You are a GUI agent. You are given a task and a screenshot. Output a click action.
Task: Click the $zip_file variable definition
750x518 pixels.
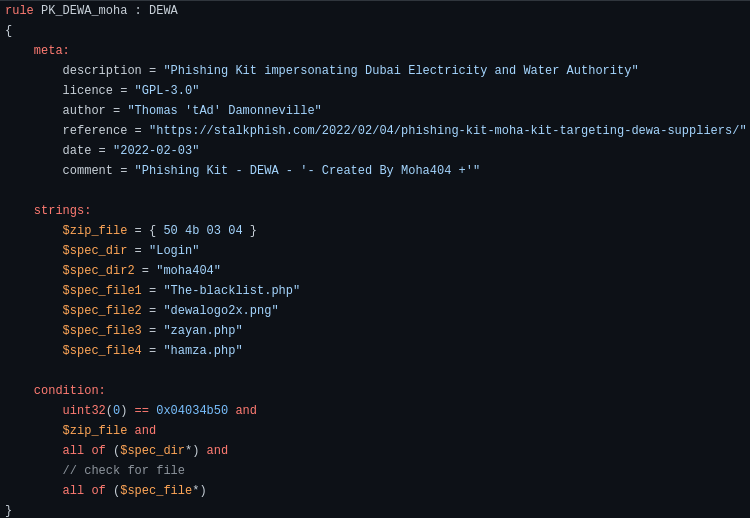point(94,231)
